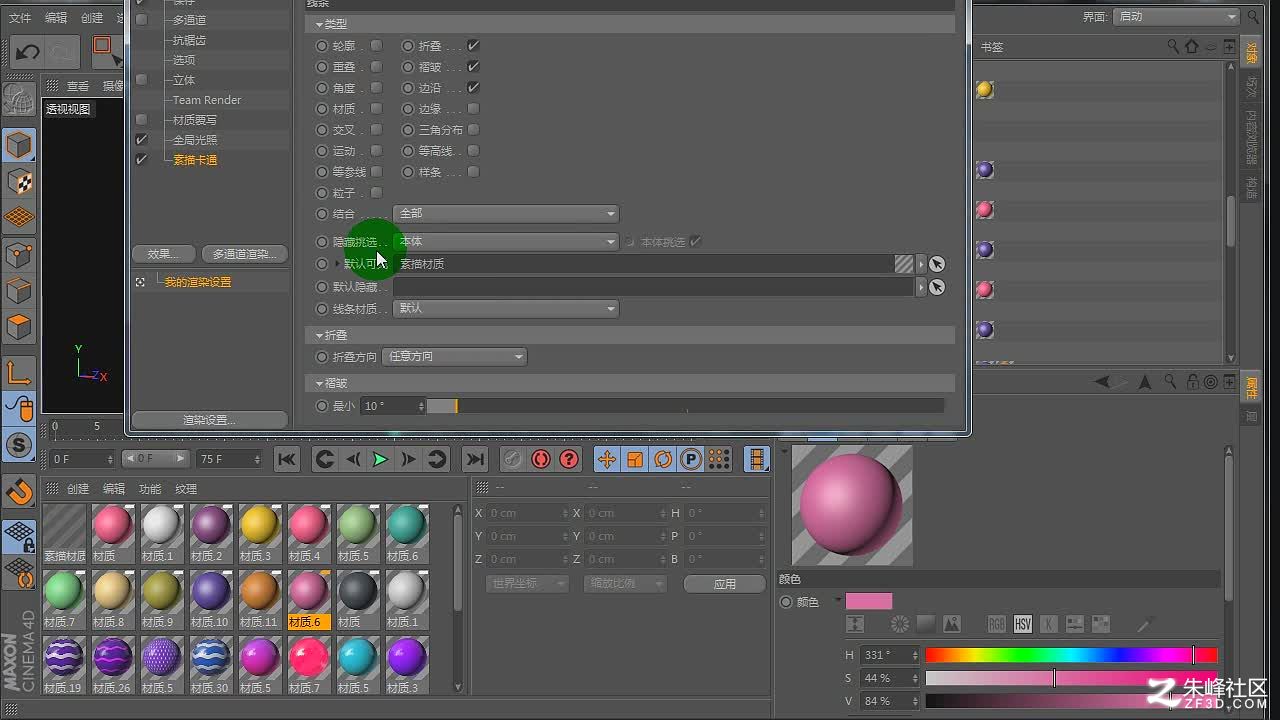Open the 编辑 menu in the top menu bar
The width and height of the screenshot is (1280, 720).
[x=56, y=18]
